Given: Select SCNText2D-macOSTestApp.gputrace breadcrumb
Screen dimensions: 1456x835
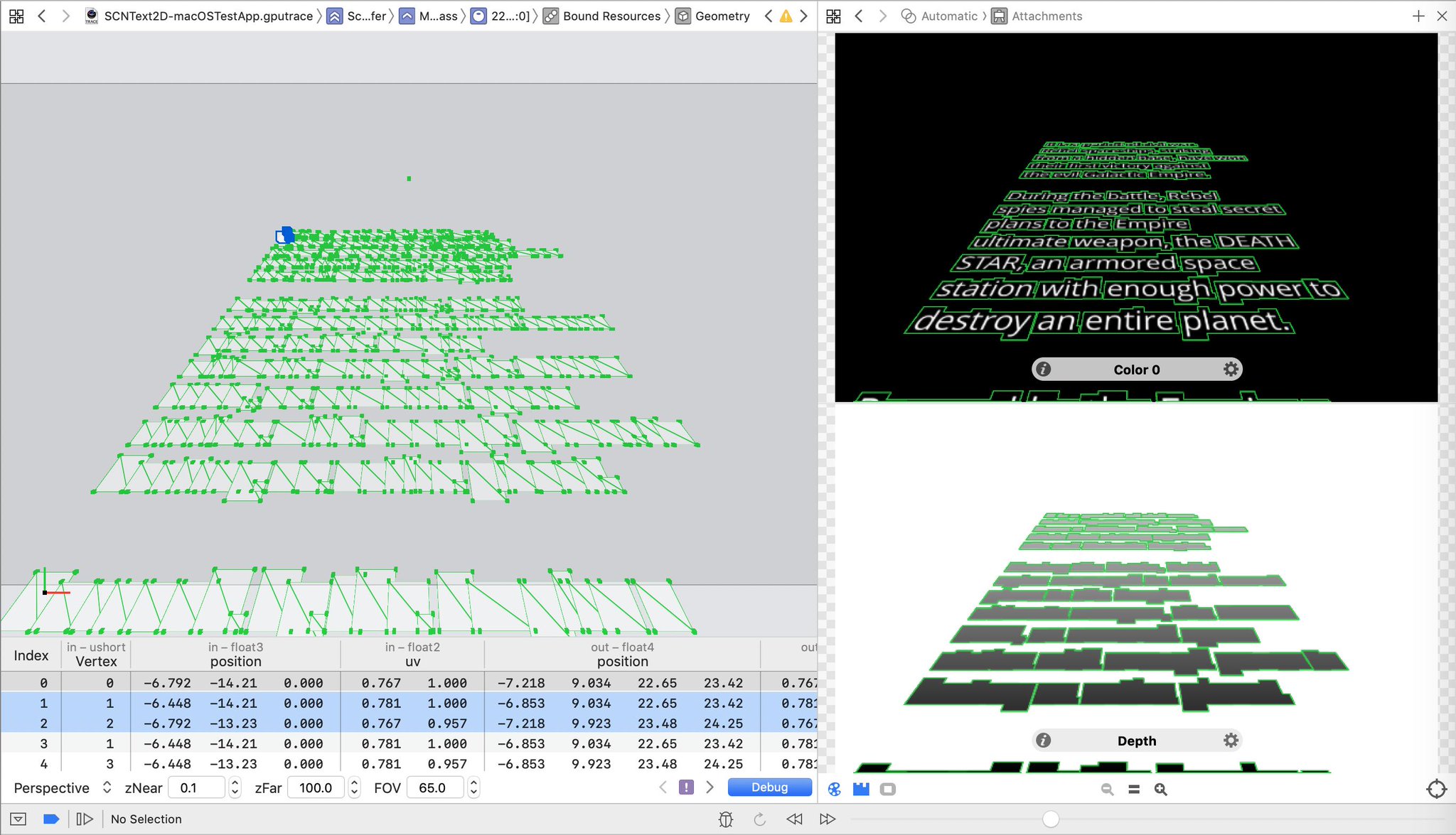Looking at the screenshot, I should (x=199, y=16).
